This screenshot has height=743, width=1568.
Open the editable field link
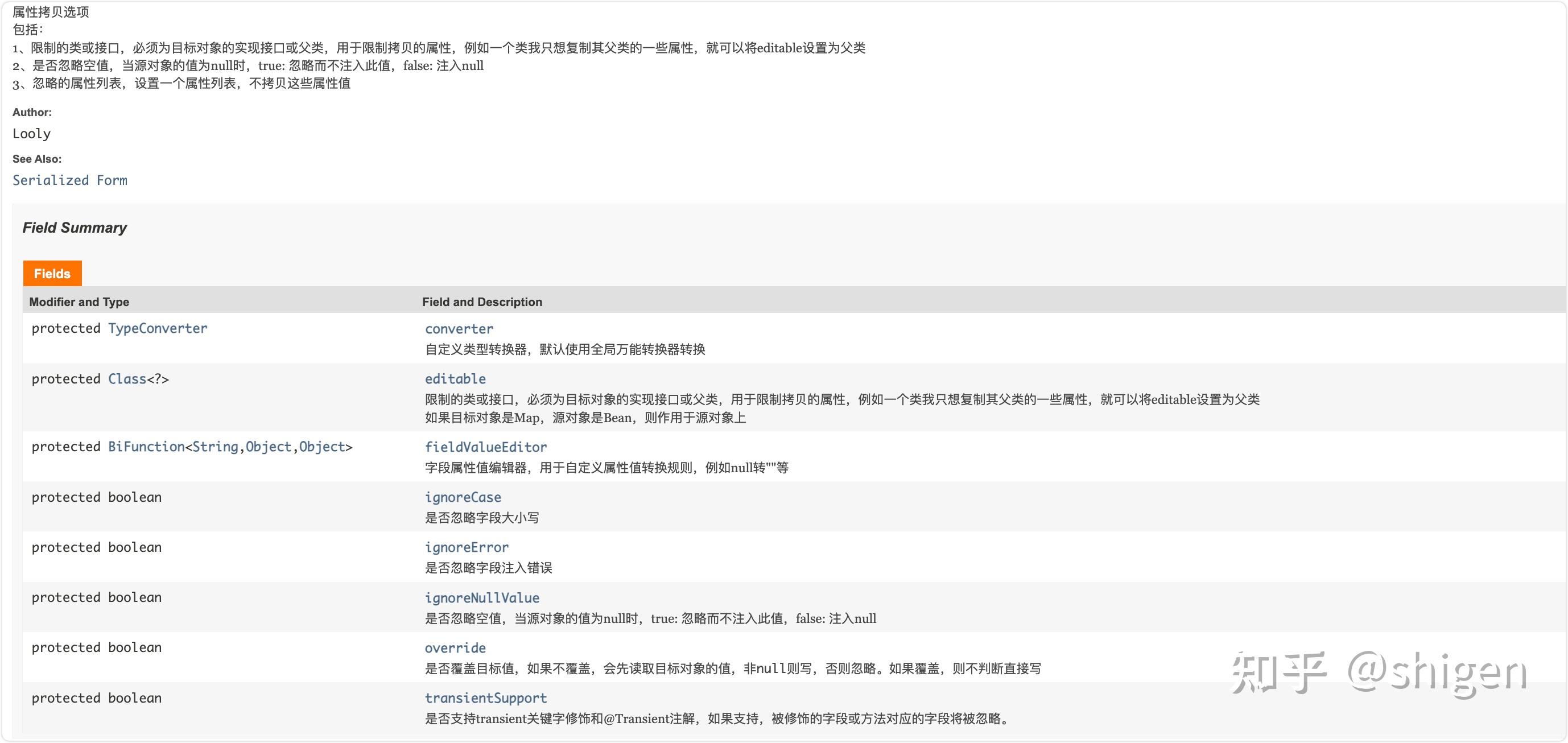tap(455, 378)
